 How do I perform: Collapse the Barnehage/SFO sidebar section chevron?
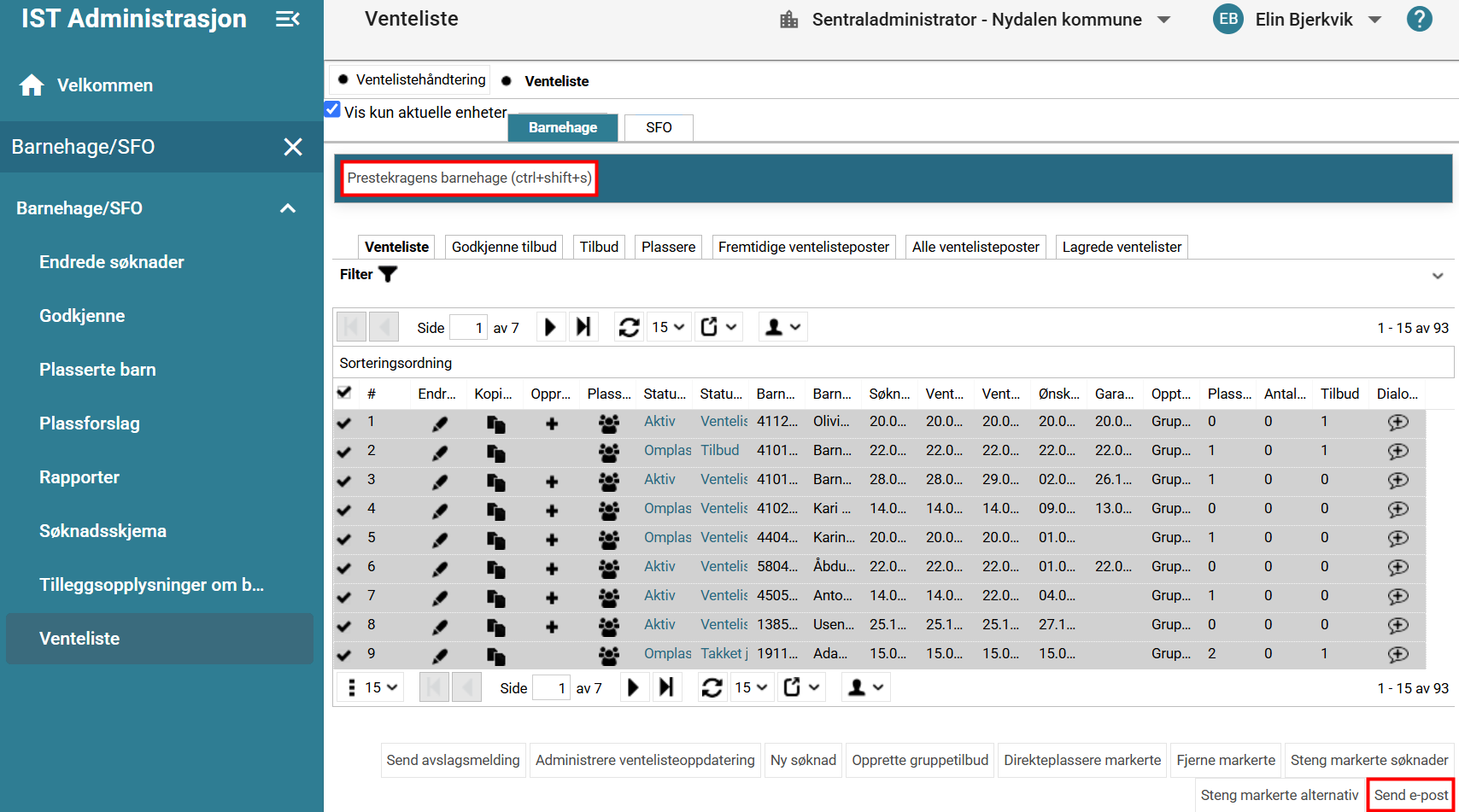[288, 208]
